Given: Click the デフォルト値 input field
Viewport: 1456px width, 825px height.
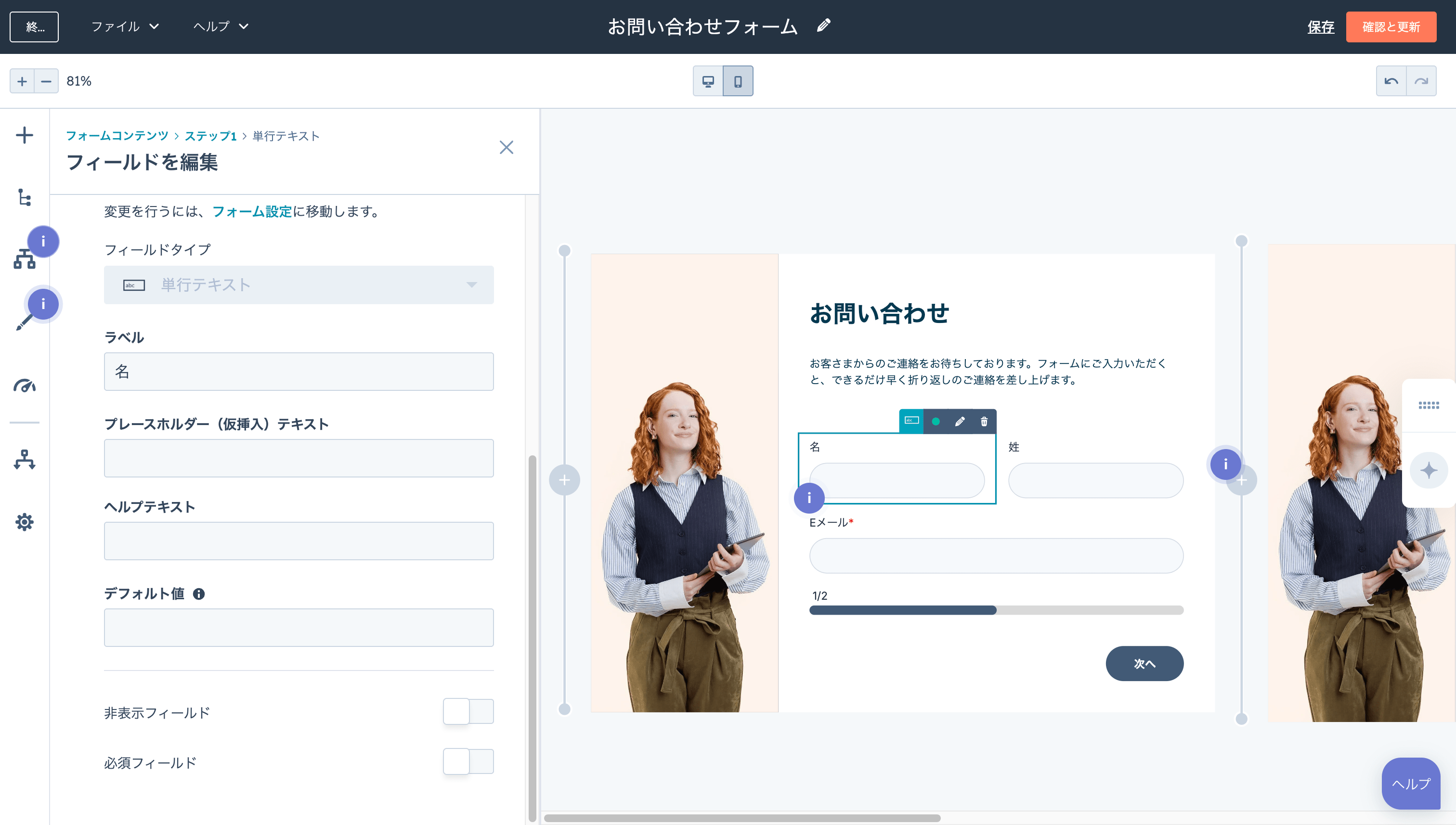Looking at the screenshot, I should click(299, 628).
